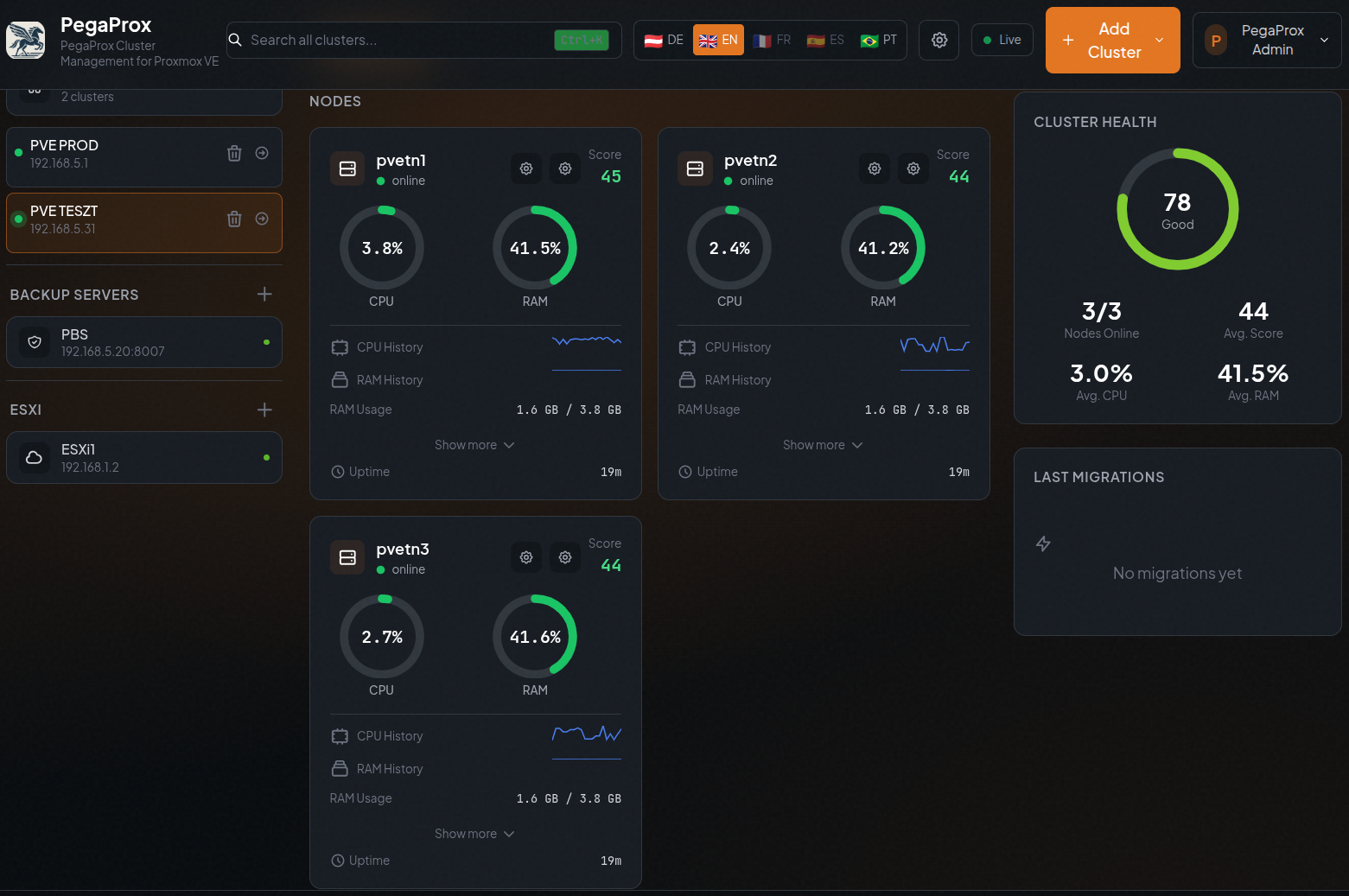The width and height of the screenshot is (1349, 896).
Task: Click the Add Cluster button
Action: pos(1112,41)
